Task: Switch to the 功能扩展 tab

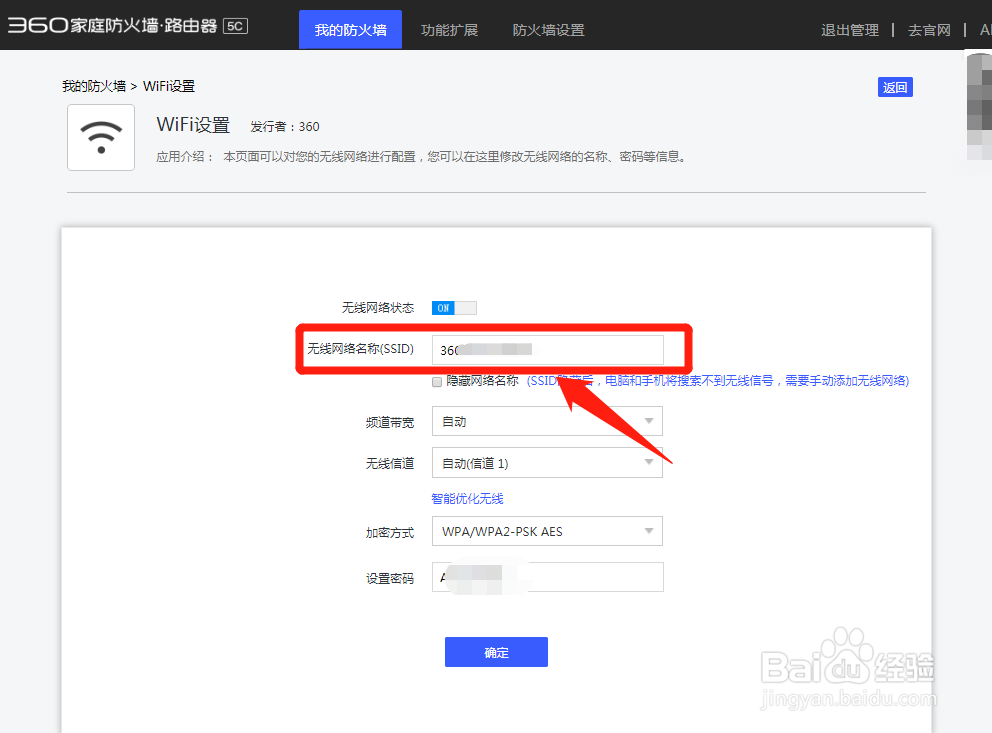Action: coord(449,30)
